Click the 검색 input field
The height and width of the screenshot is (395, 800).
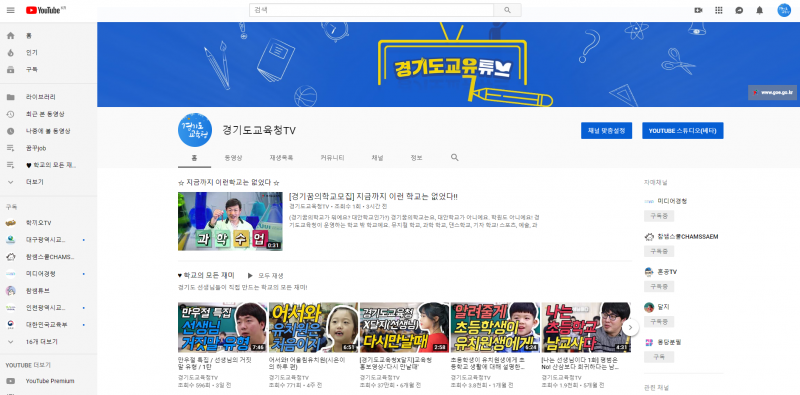coord(371,10)
